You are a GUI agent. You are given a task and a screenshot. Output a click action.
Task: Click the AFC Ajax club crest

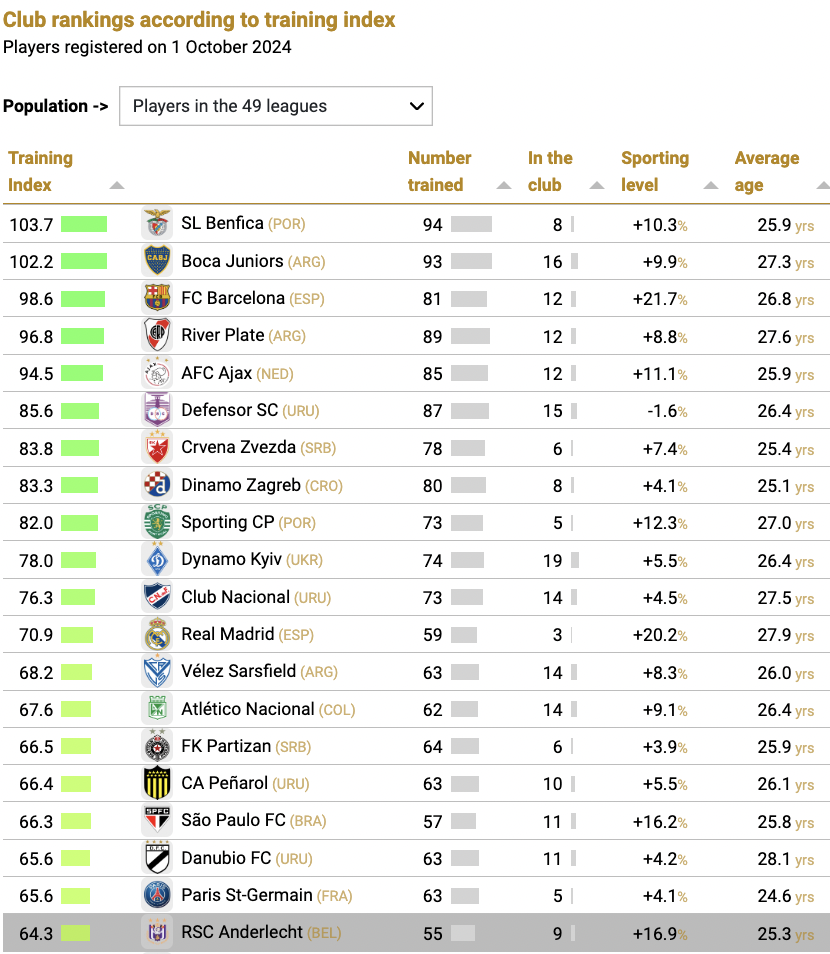click(156, 373)
